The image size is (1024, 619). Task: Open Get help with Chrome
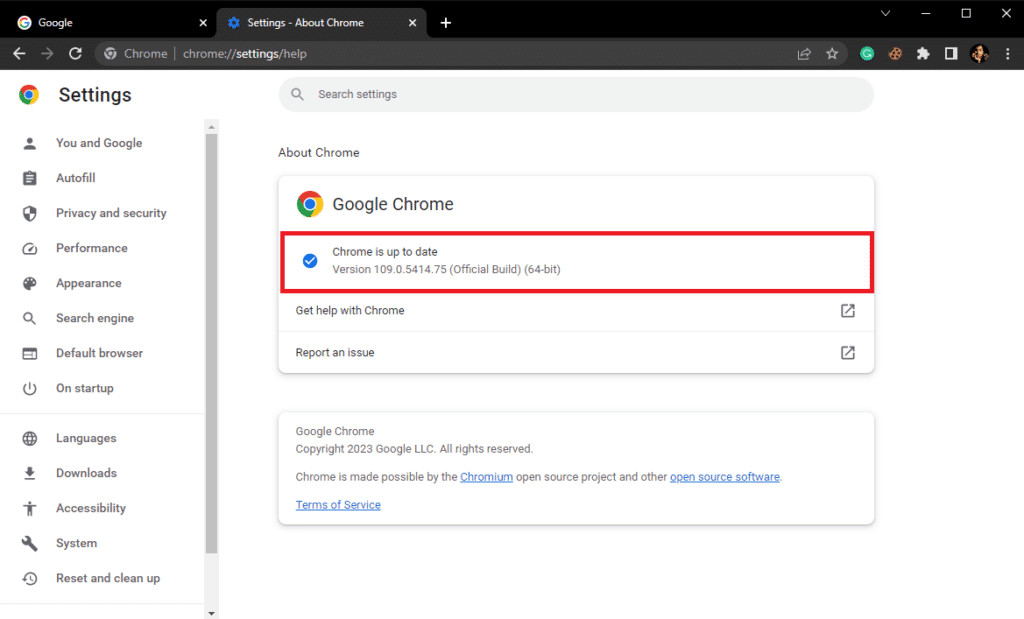[575, 311]
